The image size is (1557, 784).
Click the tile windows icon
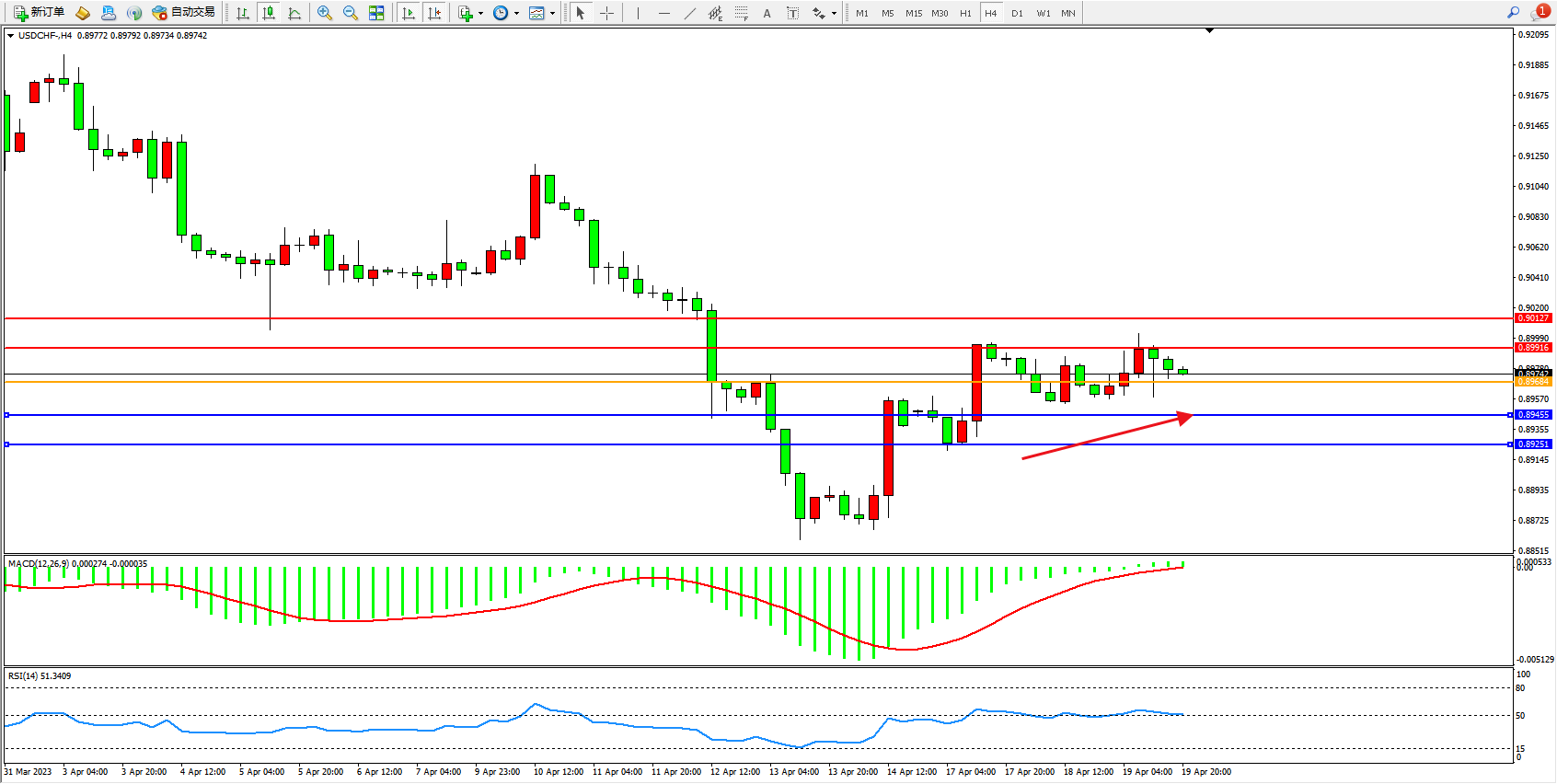[376, 13]
